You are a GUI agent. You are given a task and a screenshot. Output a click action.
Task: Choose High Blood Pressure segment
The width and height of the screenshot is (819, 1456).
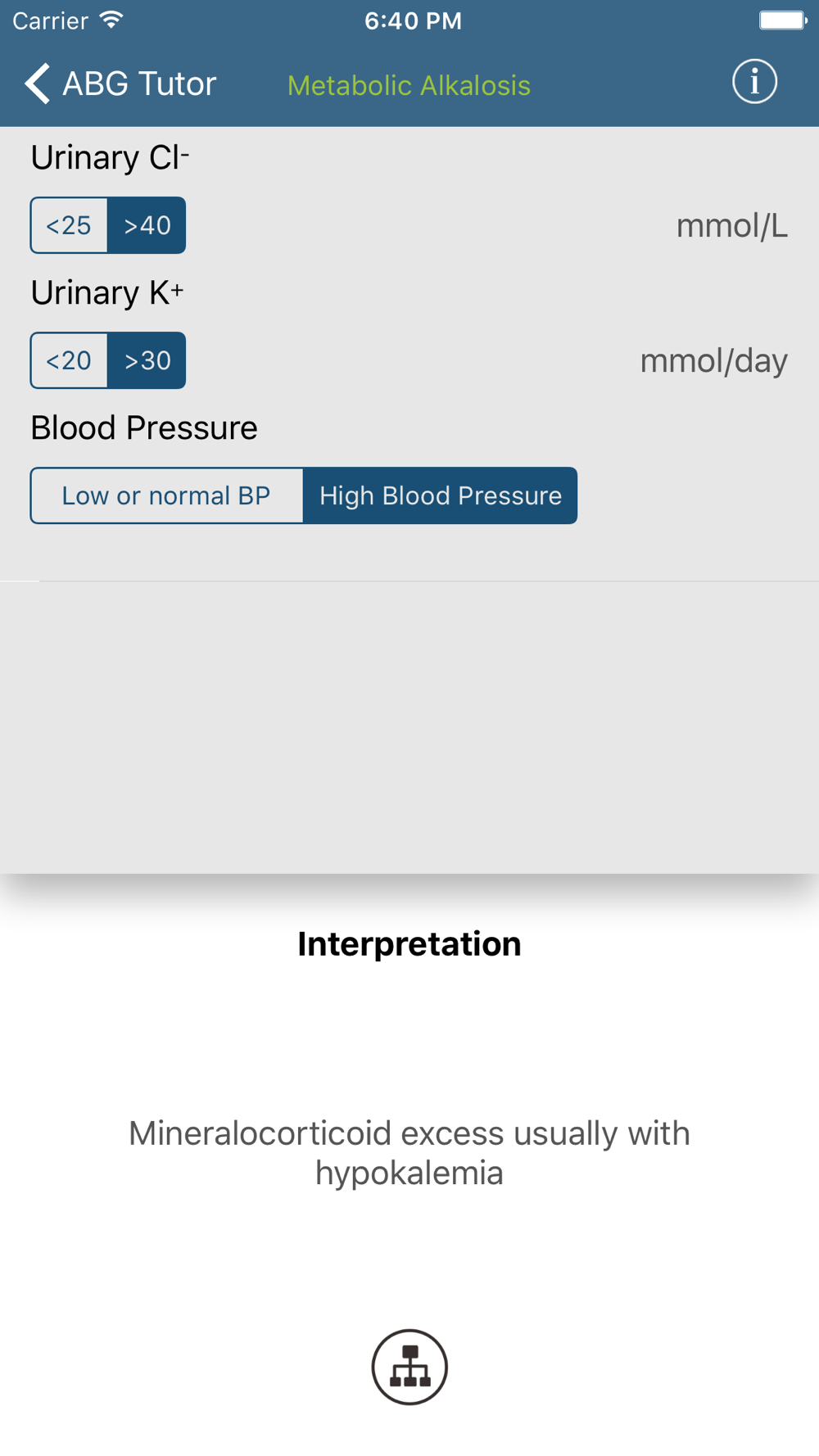[440, 495]
